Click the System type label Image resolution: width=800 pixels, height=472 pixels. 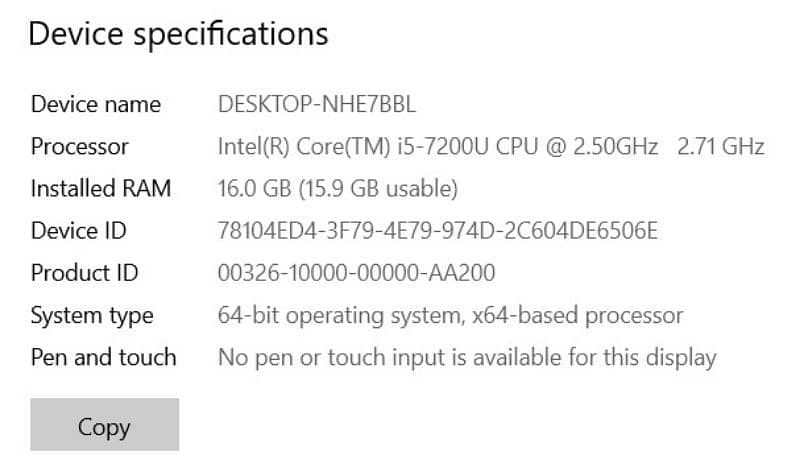click(92, 315)
